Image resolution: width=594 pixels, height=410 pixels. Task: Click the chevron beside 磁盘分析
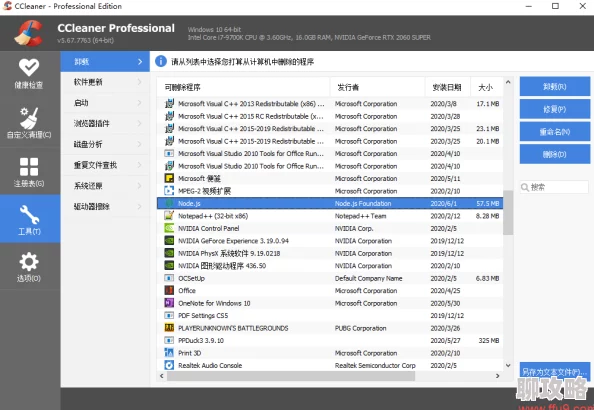[x=139, y=144]
